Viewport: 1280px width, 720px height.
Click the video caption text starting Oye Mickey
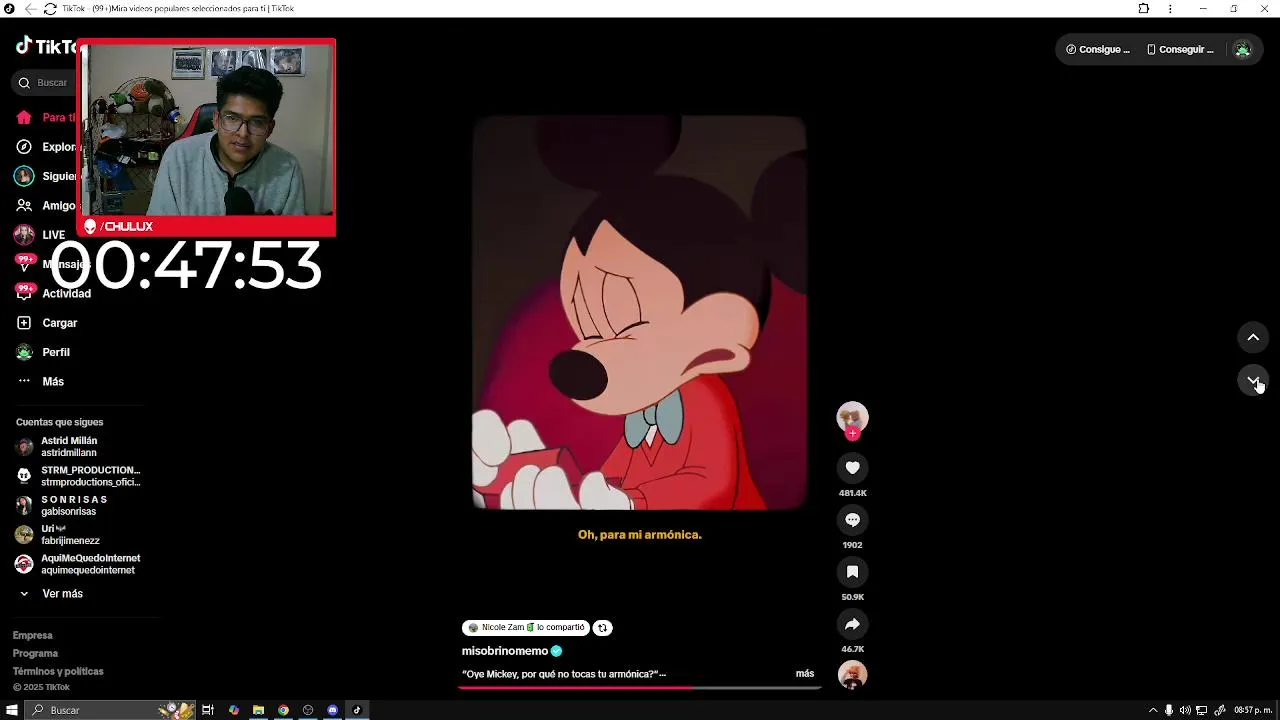564,674
